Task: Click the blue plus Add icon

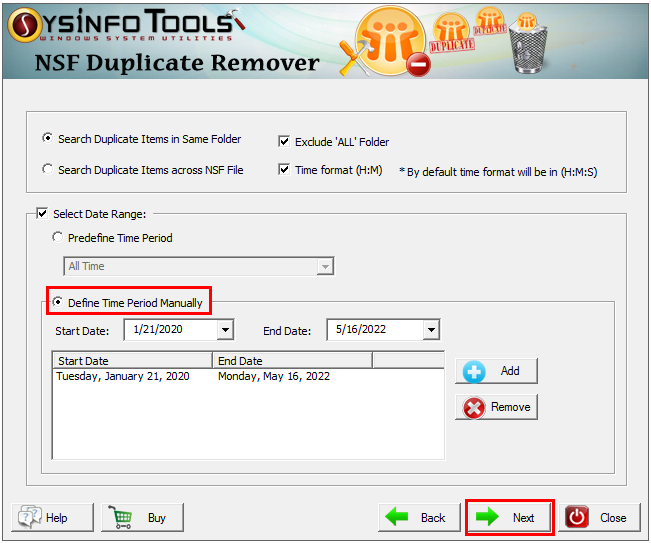Action: tap(474, 371)
